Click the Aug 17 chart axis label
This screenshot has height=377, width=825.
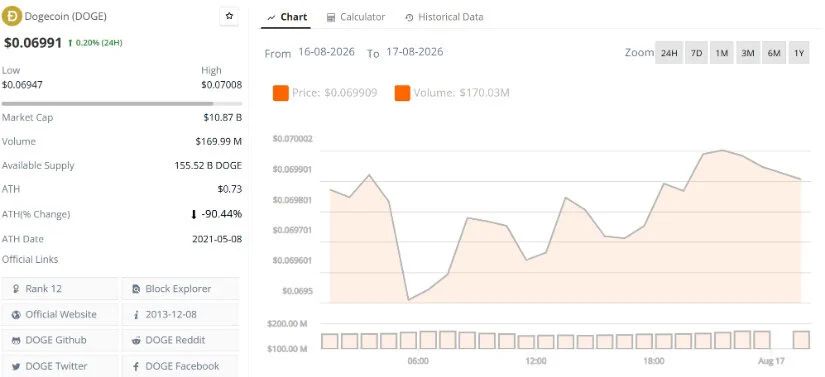770,362
